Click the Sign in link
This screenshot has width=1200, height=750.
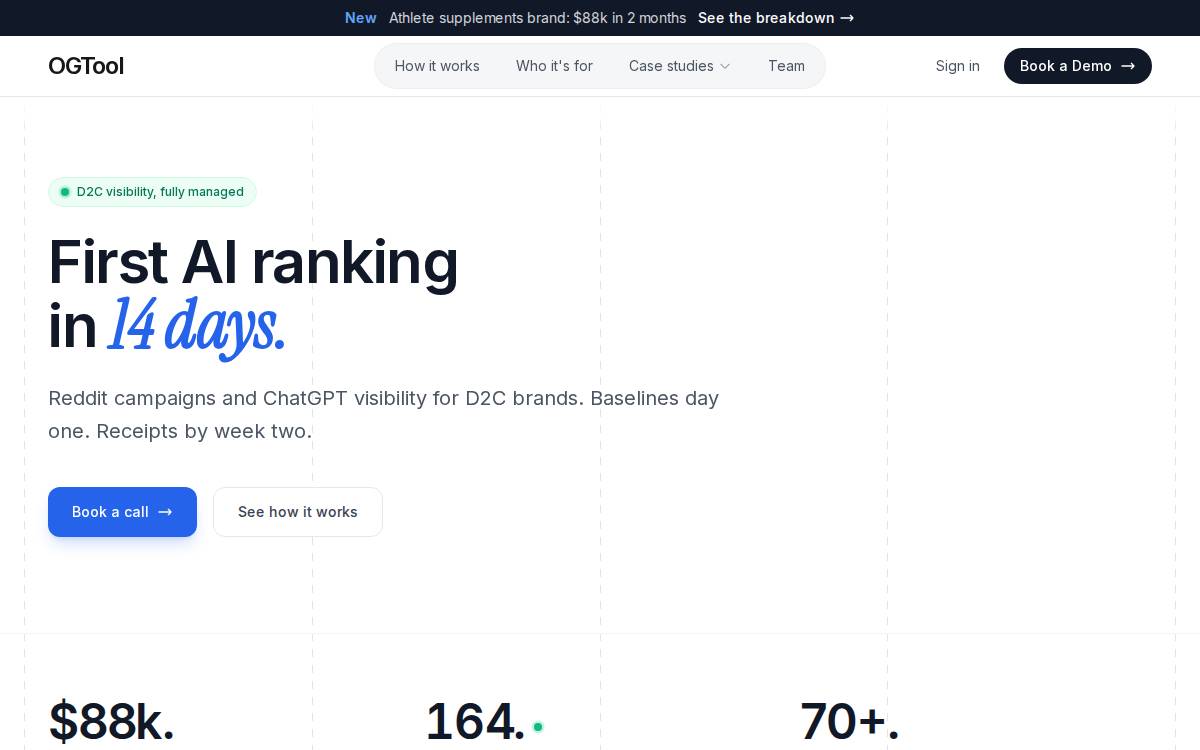tap(957, 66)
